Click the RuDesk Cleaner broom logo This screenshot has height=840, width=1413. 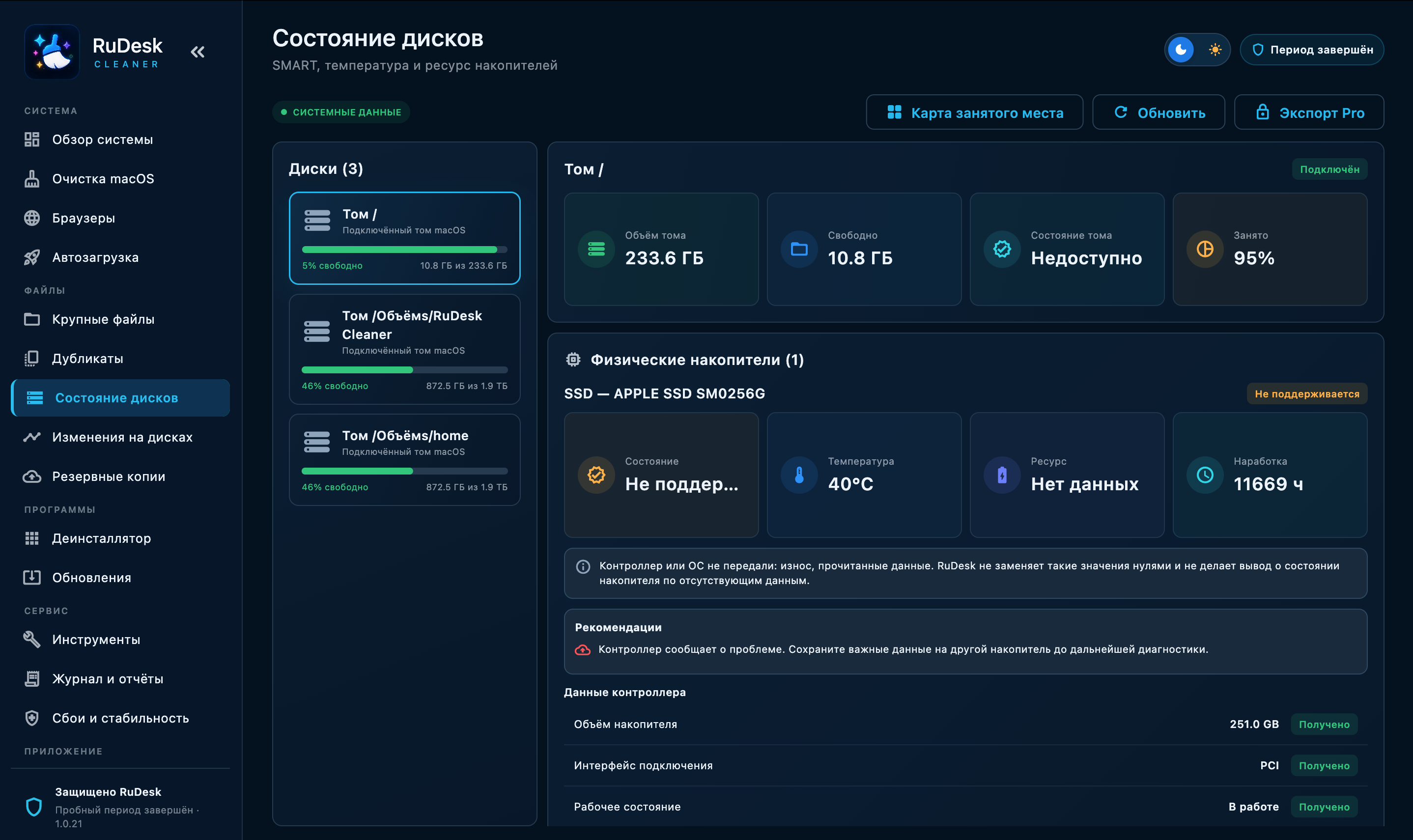[52, 52]
